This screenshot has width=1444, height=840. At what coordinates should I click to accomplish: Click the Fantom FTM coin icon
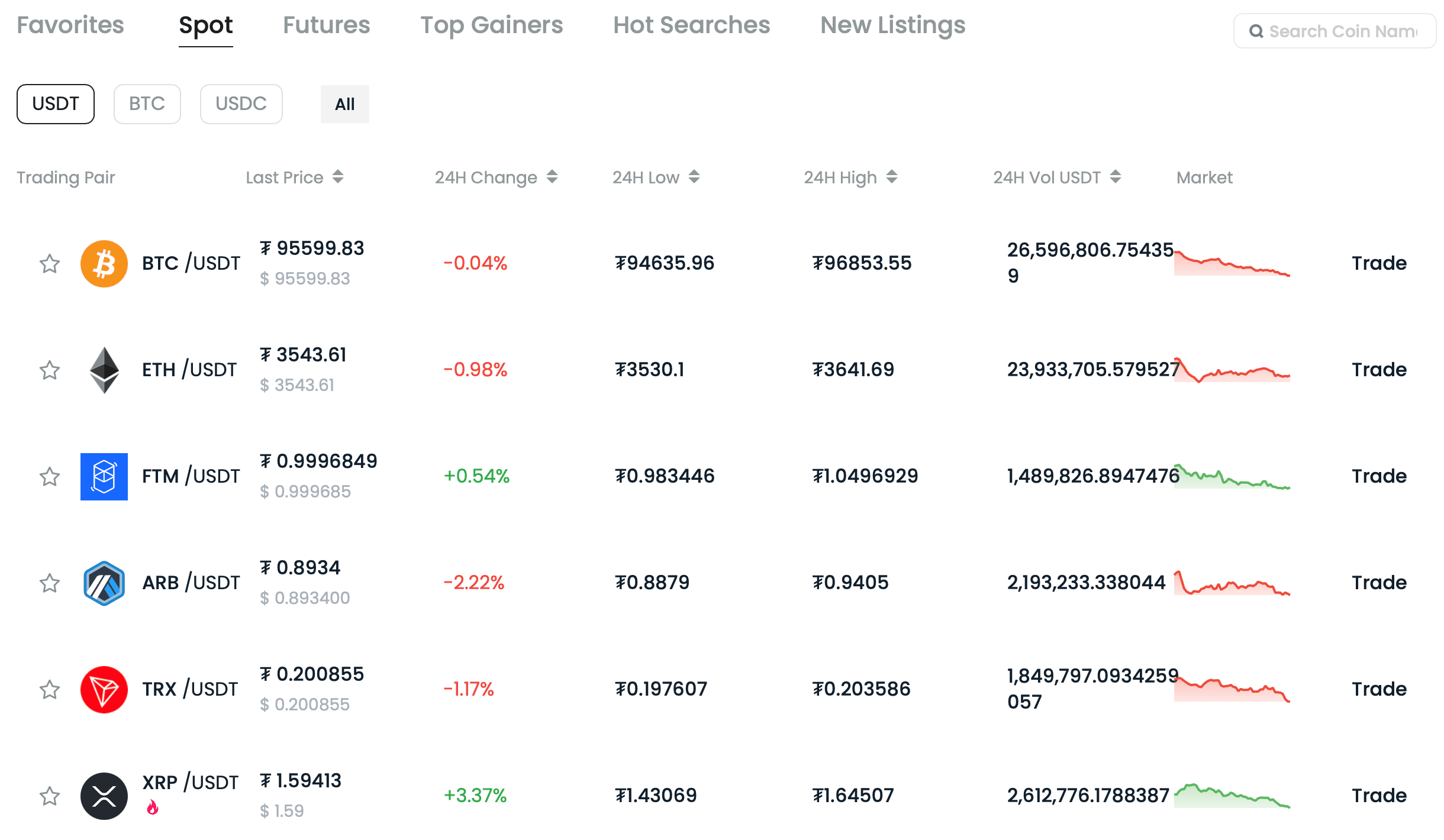104,476
